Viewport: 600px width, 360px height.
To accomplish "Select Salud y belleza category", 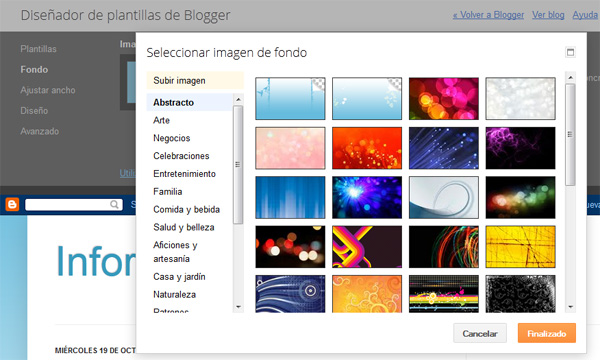I will click(x=184, y=227).
